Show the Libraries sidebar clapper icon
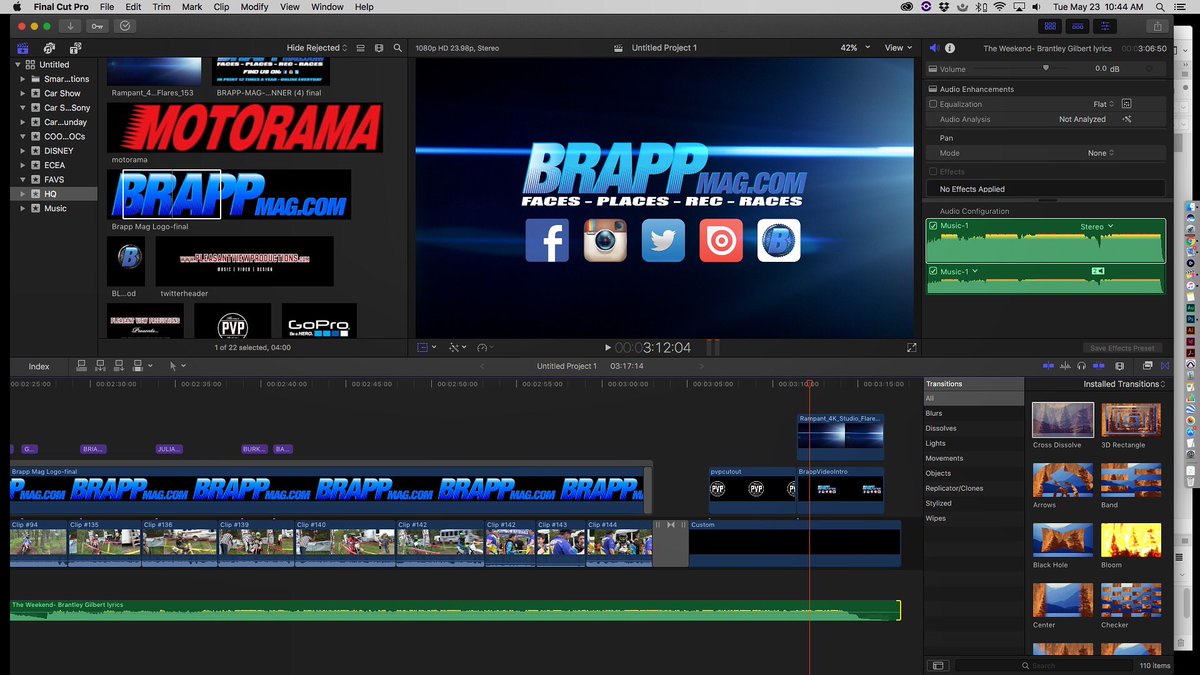The width and height of the screenshot is (1200, 675). [x=23, y=48]
